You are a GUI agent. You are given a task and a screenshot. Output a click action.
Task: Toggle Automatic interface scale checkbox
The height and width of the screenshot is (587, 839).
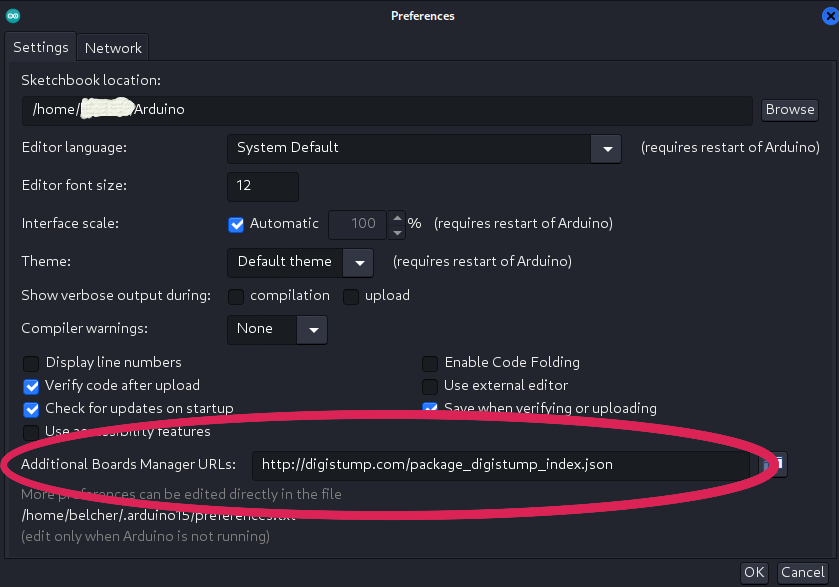[236, 224]
